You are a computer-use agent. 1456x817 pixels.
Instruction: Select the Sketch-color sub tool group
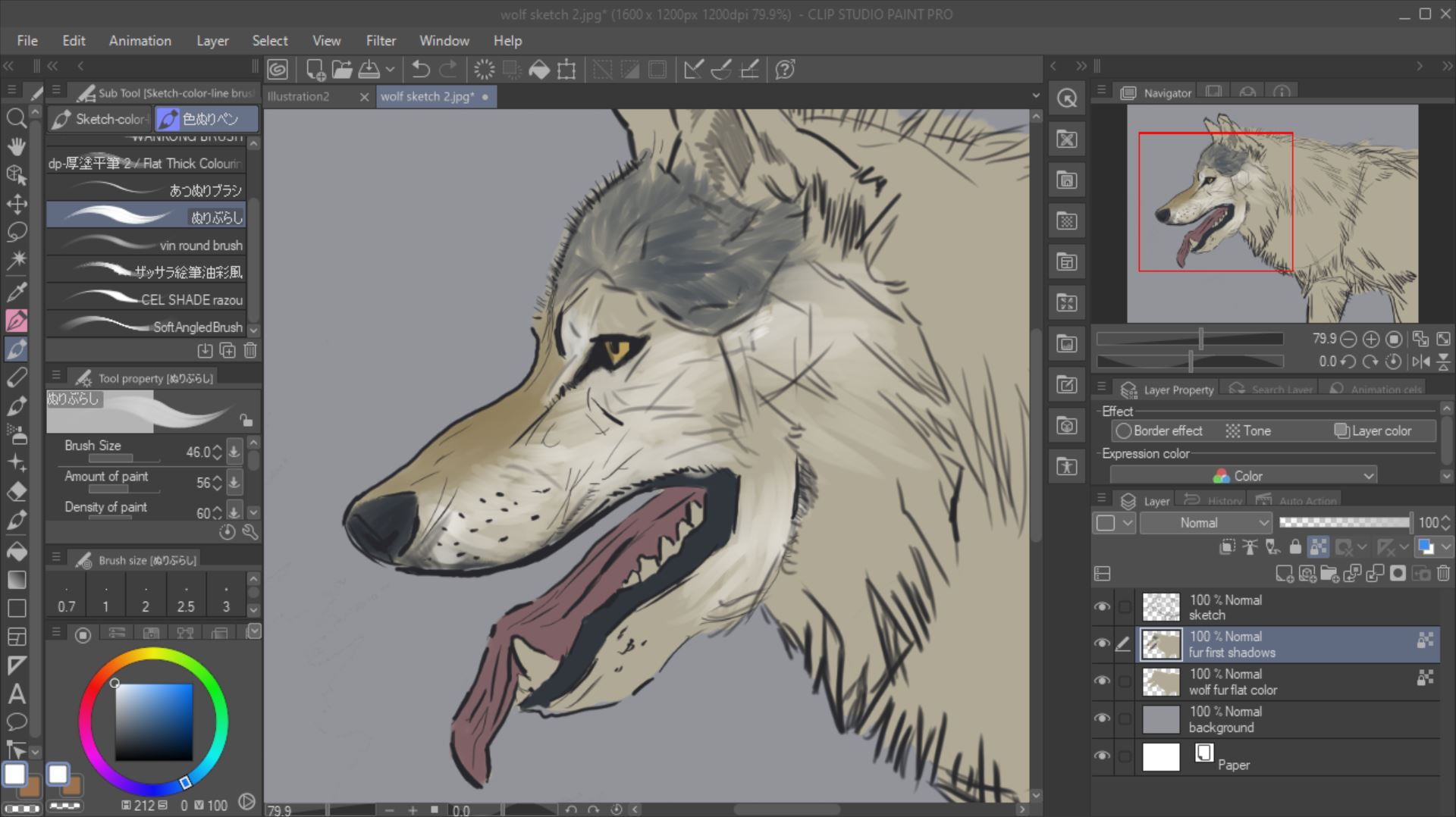point(100,119)
